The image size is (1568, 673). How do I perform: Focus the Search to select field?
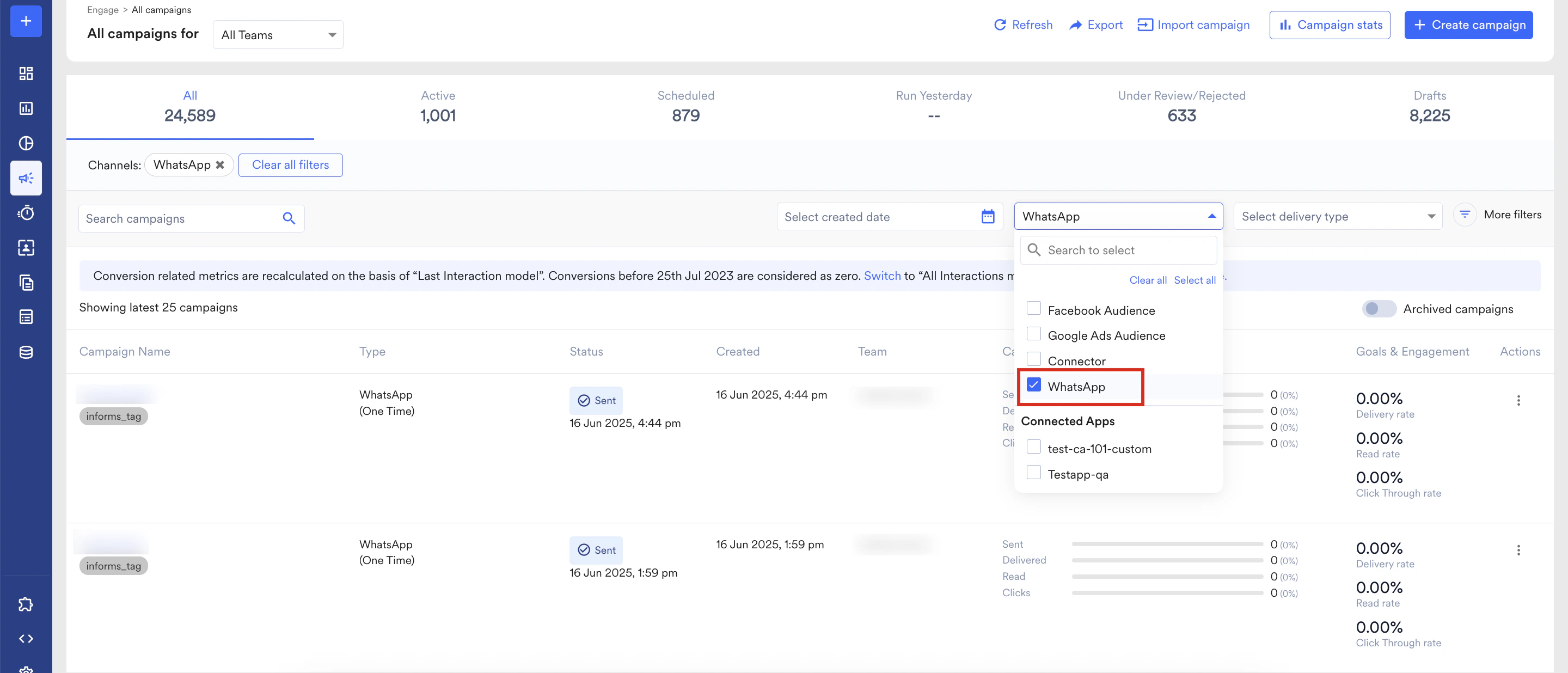click(1126, 250)
